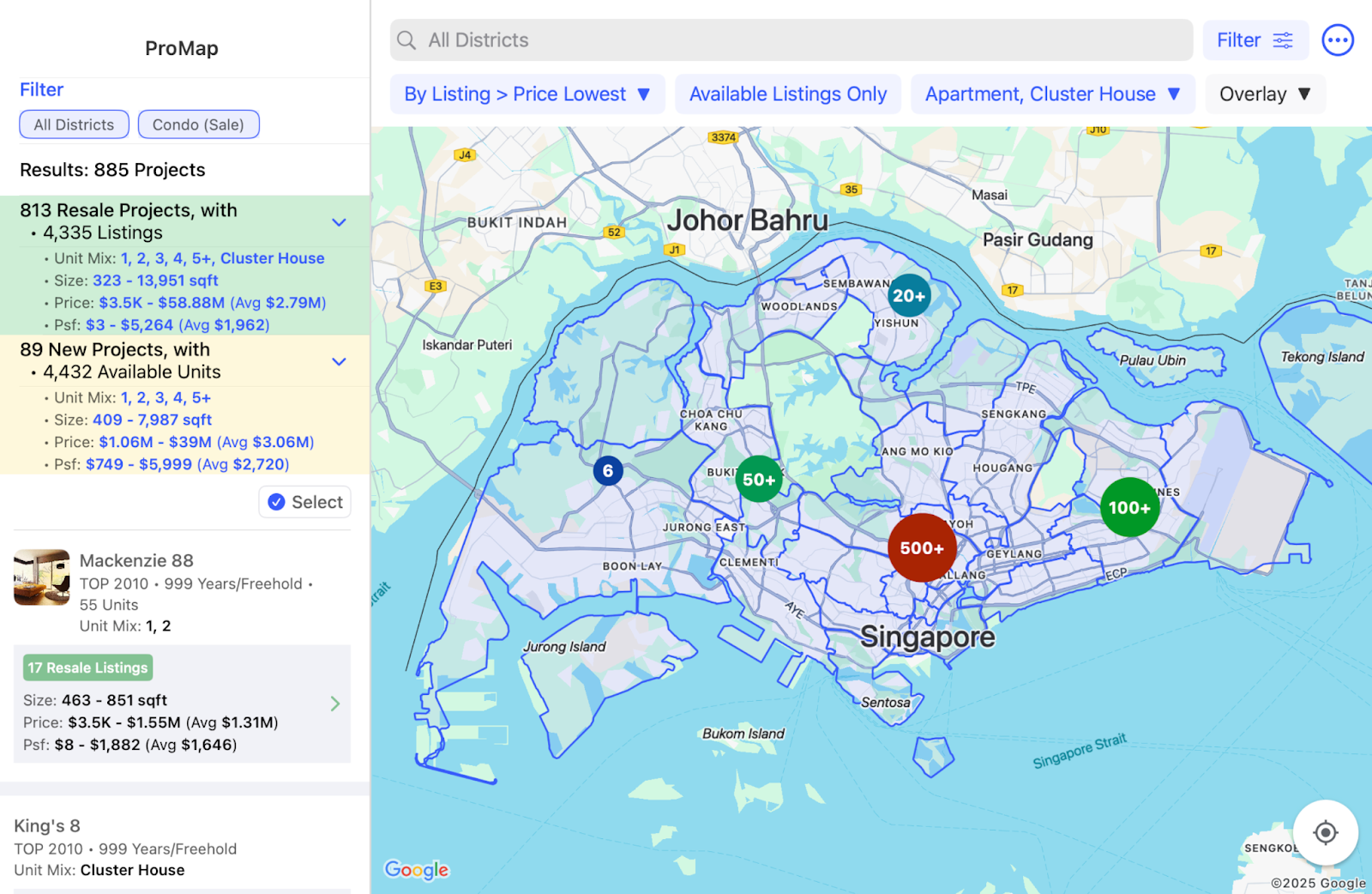This screenshot has height=894, width=1372.
Task: Click the 4,432 Available Units text
Action: [132, 371]
